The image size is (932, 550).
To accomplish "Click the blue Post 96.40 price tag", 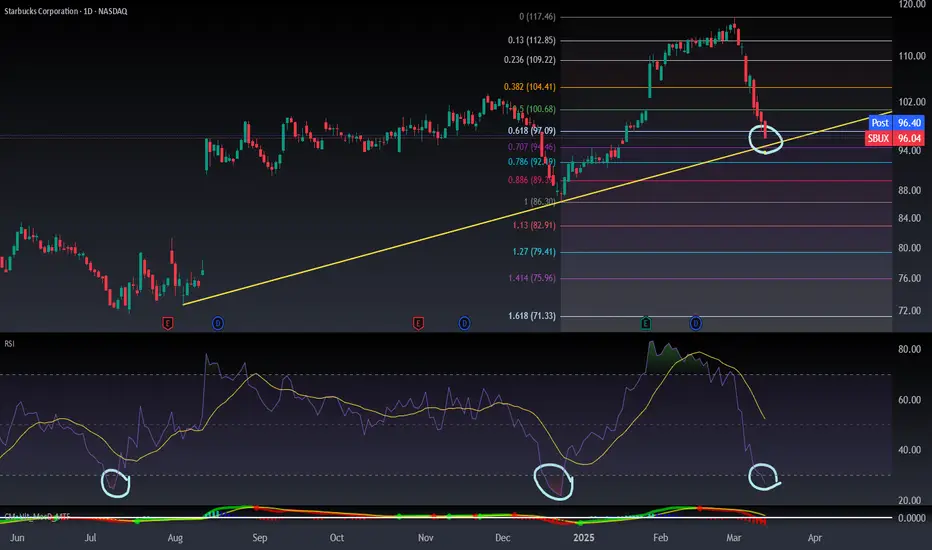I will pos(896,122).
